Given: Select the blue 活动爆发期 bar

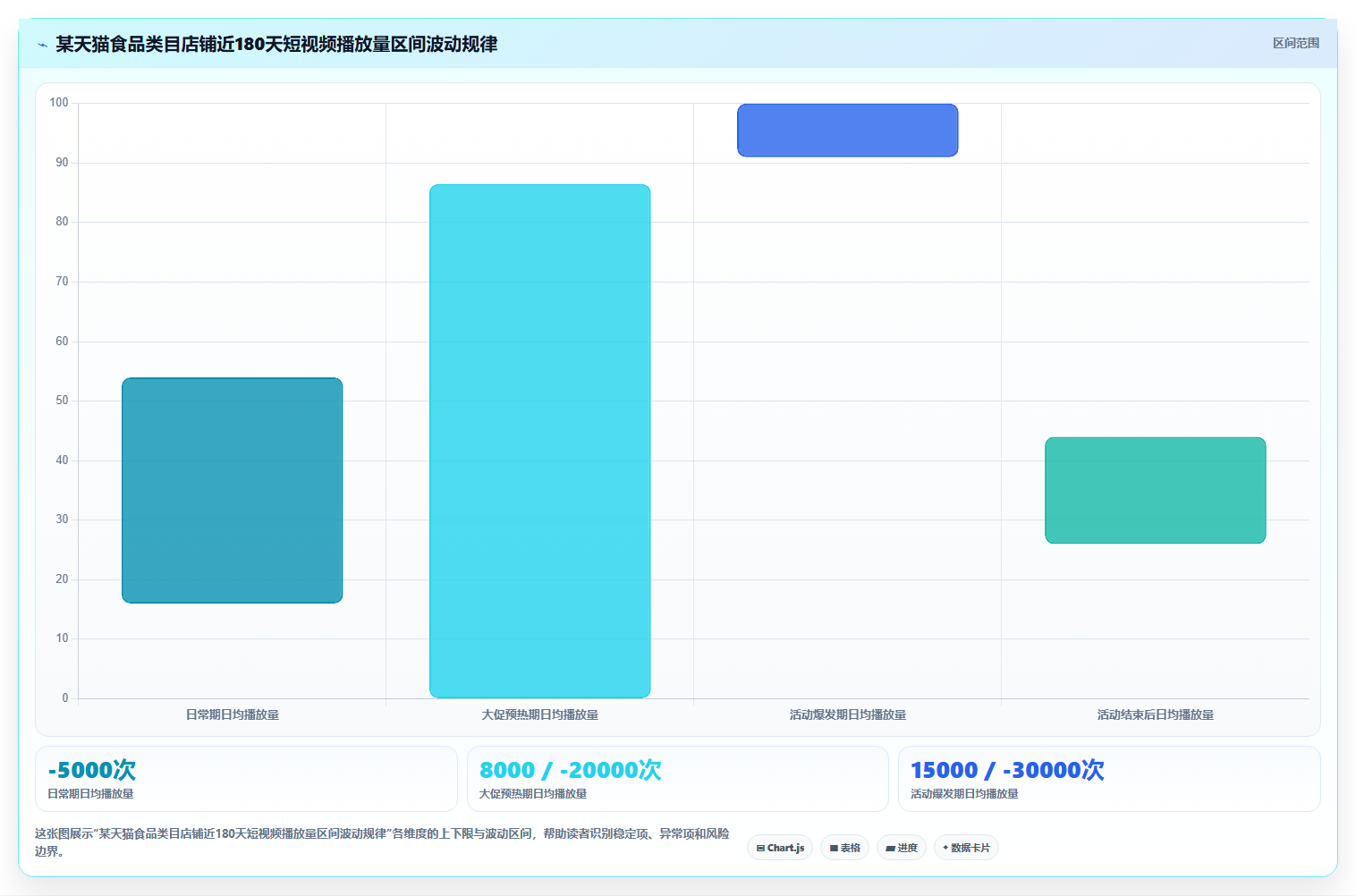Looking at the screenshot, I should click(848, 131).
